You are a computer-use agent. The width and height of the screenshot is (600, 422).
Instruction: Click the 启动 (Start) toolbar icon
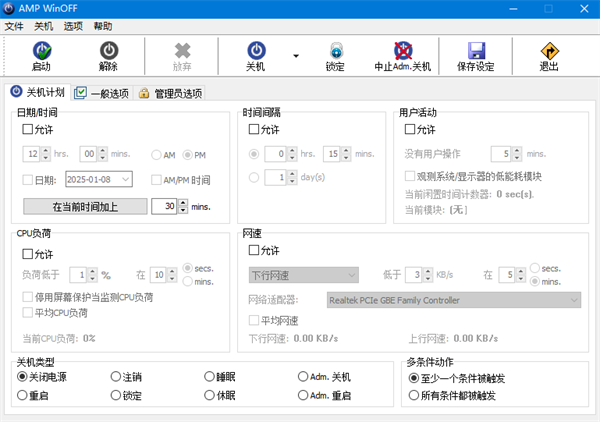tap(42, 51)
